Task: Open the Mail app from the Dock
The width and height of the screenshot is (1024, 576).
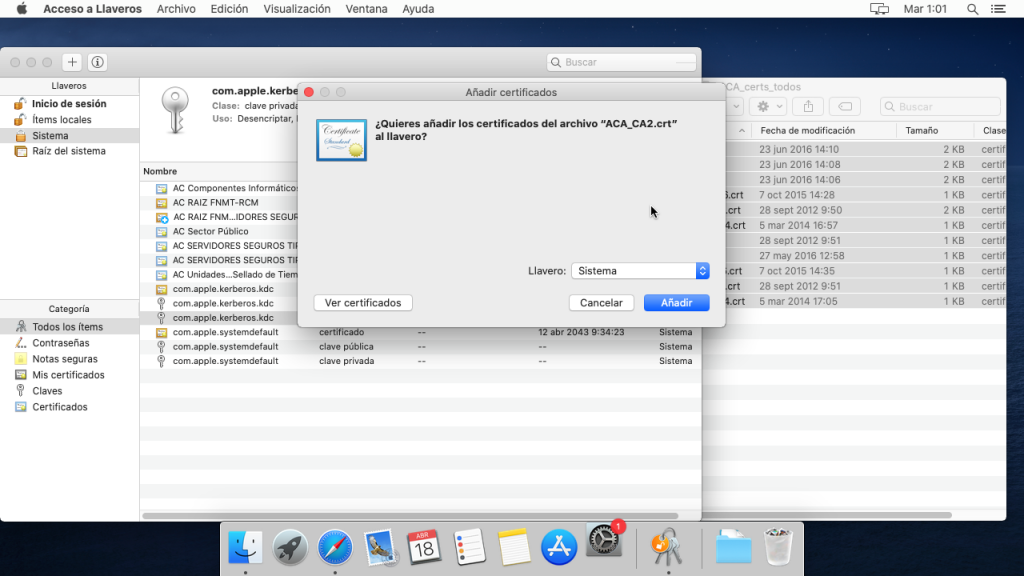Action: pyautogui.click(x=379, y=547)
